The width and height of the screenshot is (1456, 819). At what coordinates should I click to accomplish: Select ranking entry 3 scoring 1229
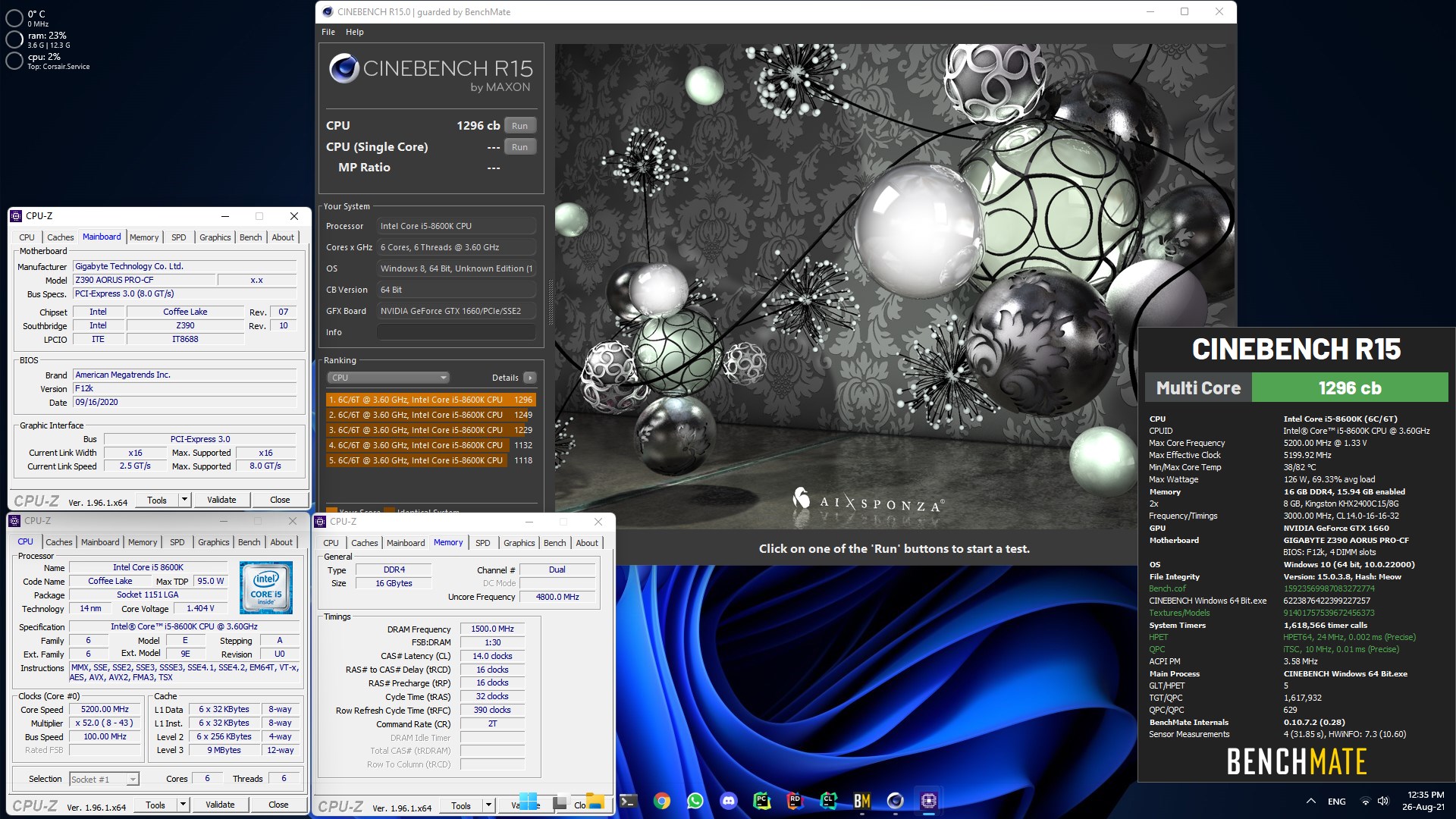pyautogui.click(x=431, y=430)
